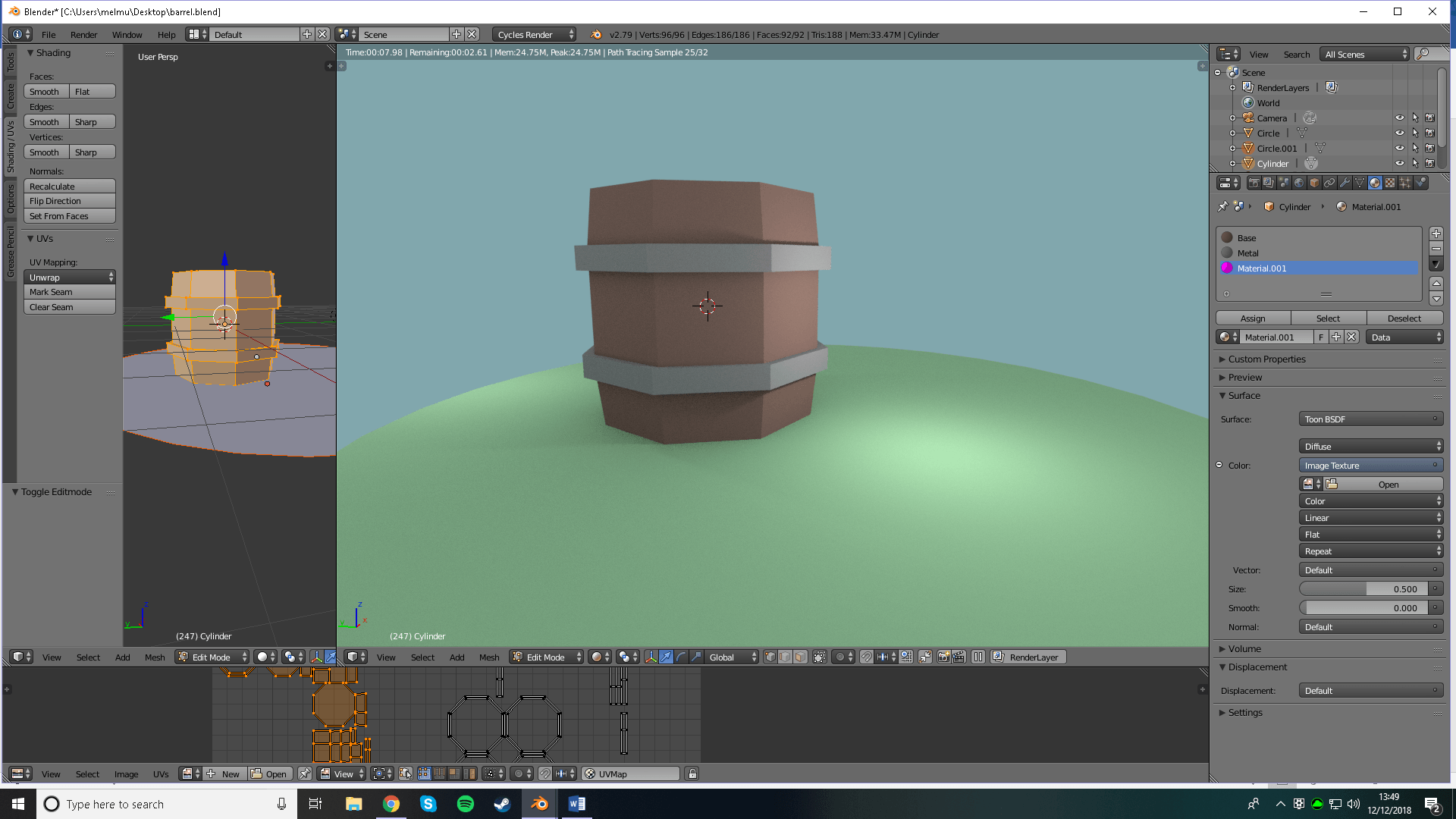Open Google Chrome from the taskbar
Image resolution: width=1456 pixels, height=819 pixels.
[x=391, y=804]
